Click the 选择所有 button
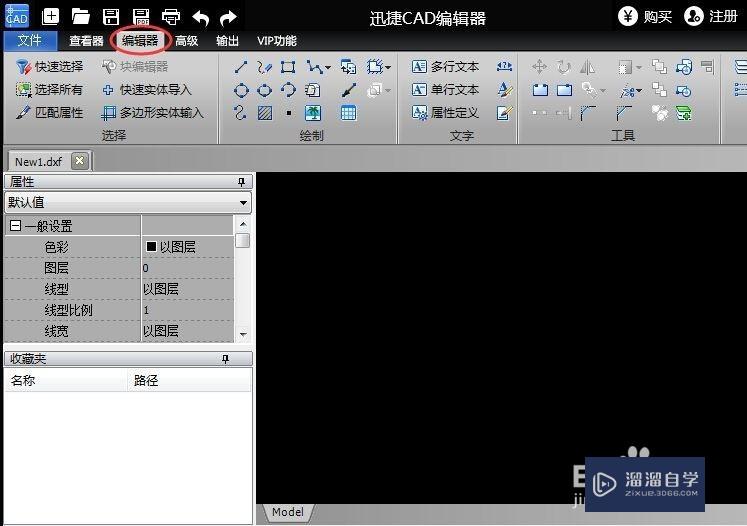The width and height of the screenshot is (747, 526). (x=50, y=90)
